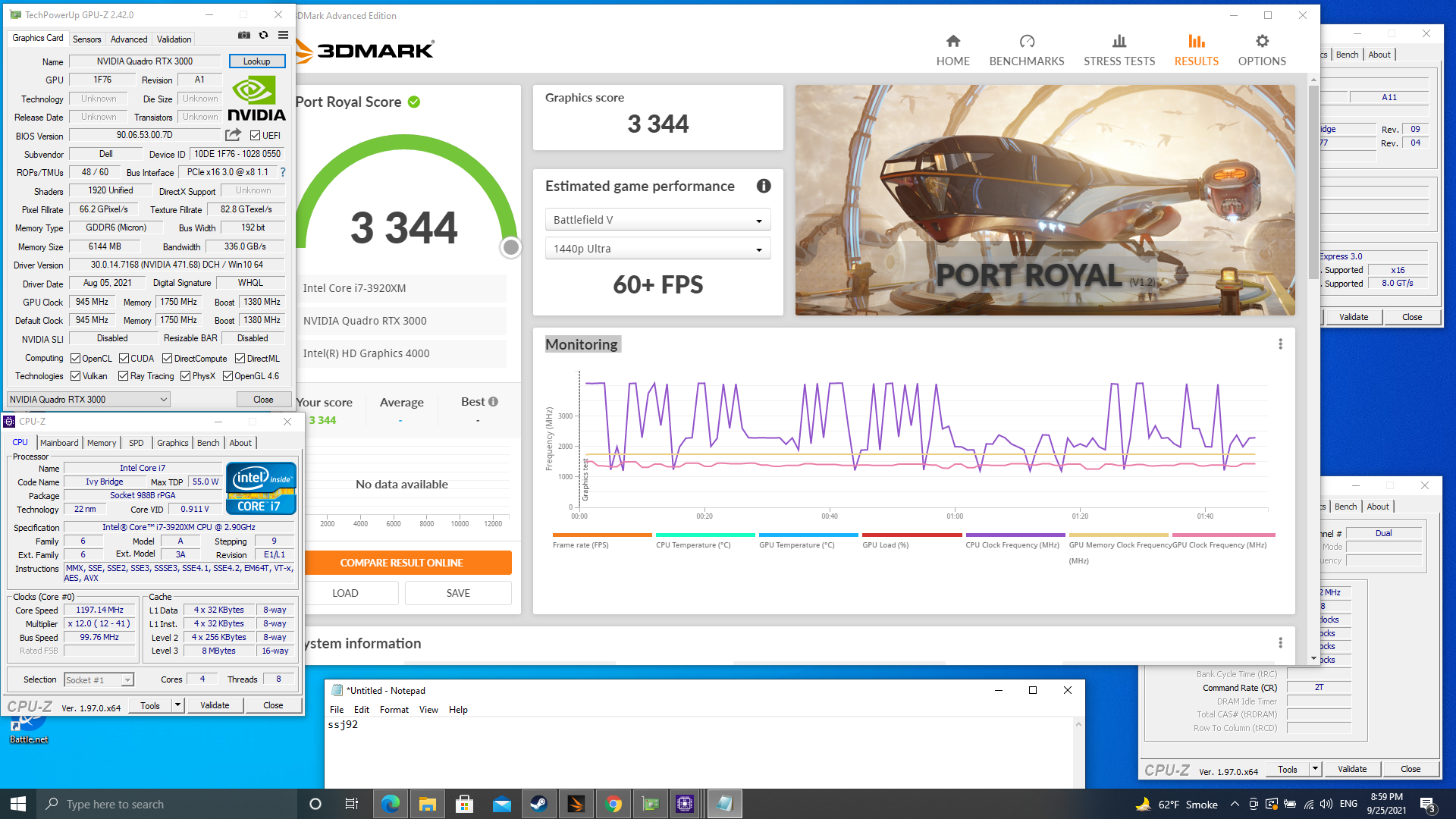Open the GPU-Z hamburger menu
1456x819 pixels.
(x=283, y=35)
